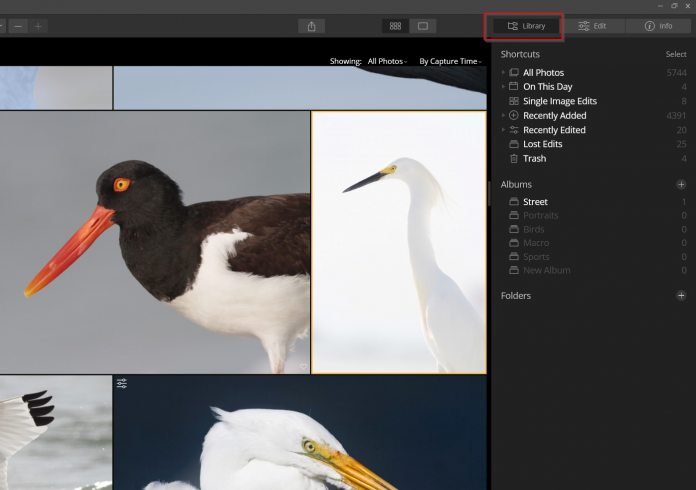This screenshot has width=696, height=490.
Task: Add a new album with plus button
Action: point(681,184)
